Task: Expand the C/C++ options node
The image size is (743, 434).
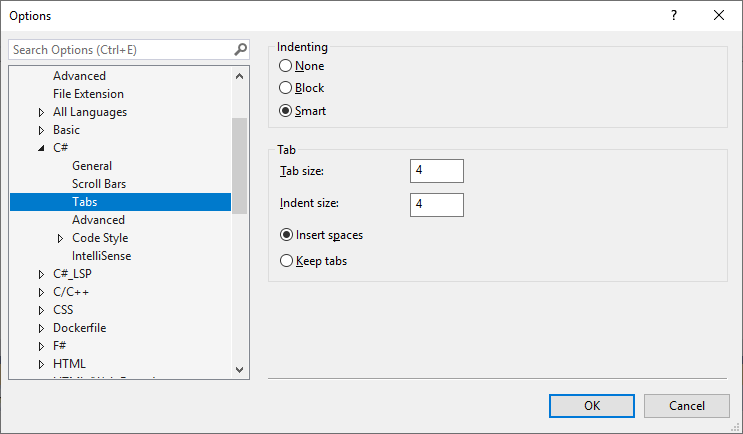Action: click(41, 292)
